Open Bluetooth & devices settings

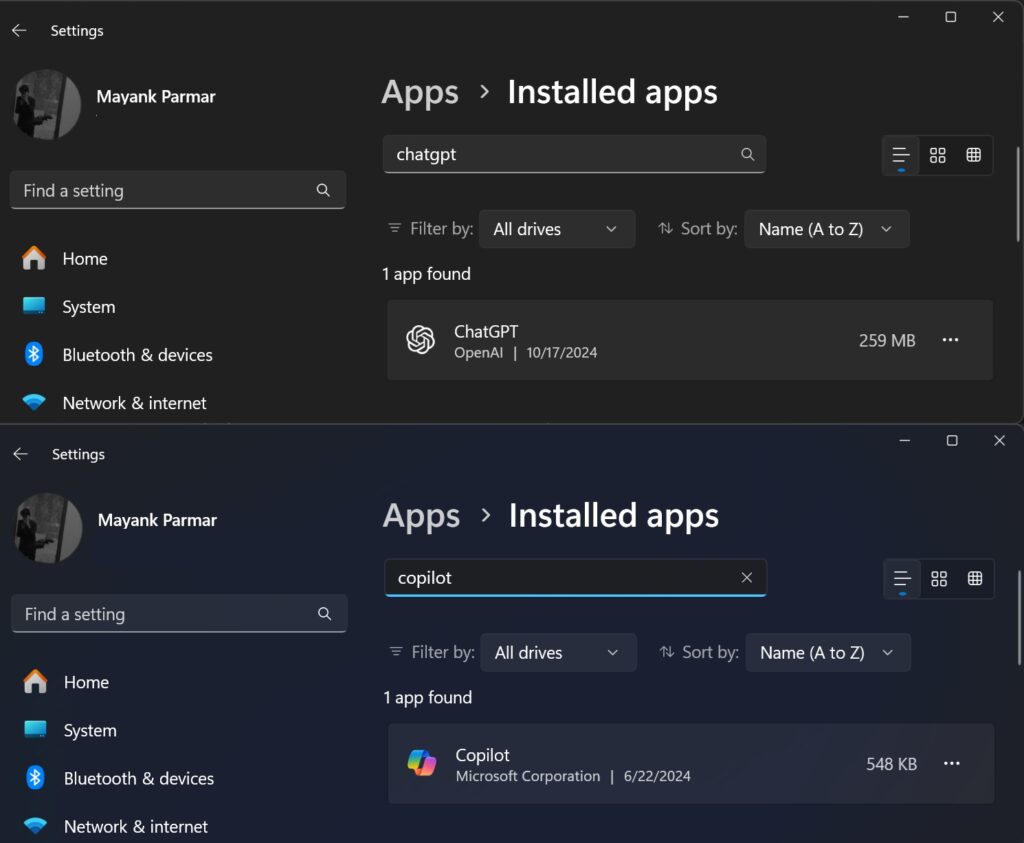click(x=137, y=354)
